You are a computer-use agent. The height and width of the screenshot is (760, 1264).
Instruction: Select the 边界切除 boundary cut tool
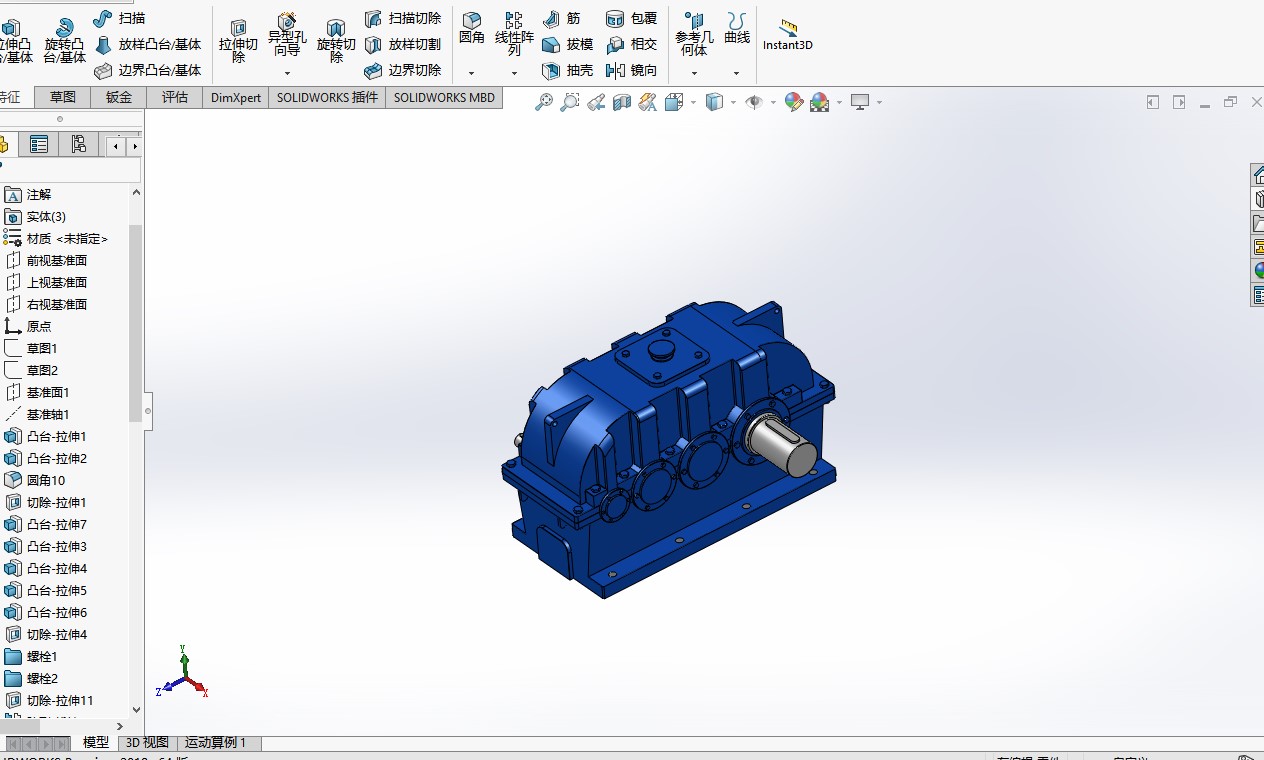403,70
